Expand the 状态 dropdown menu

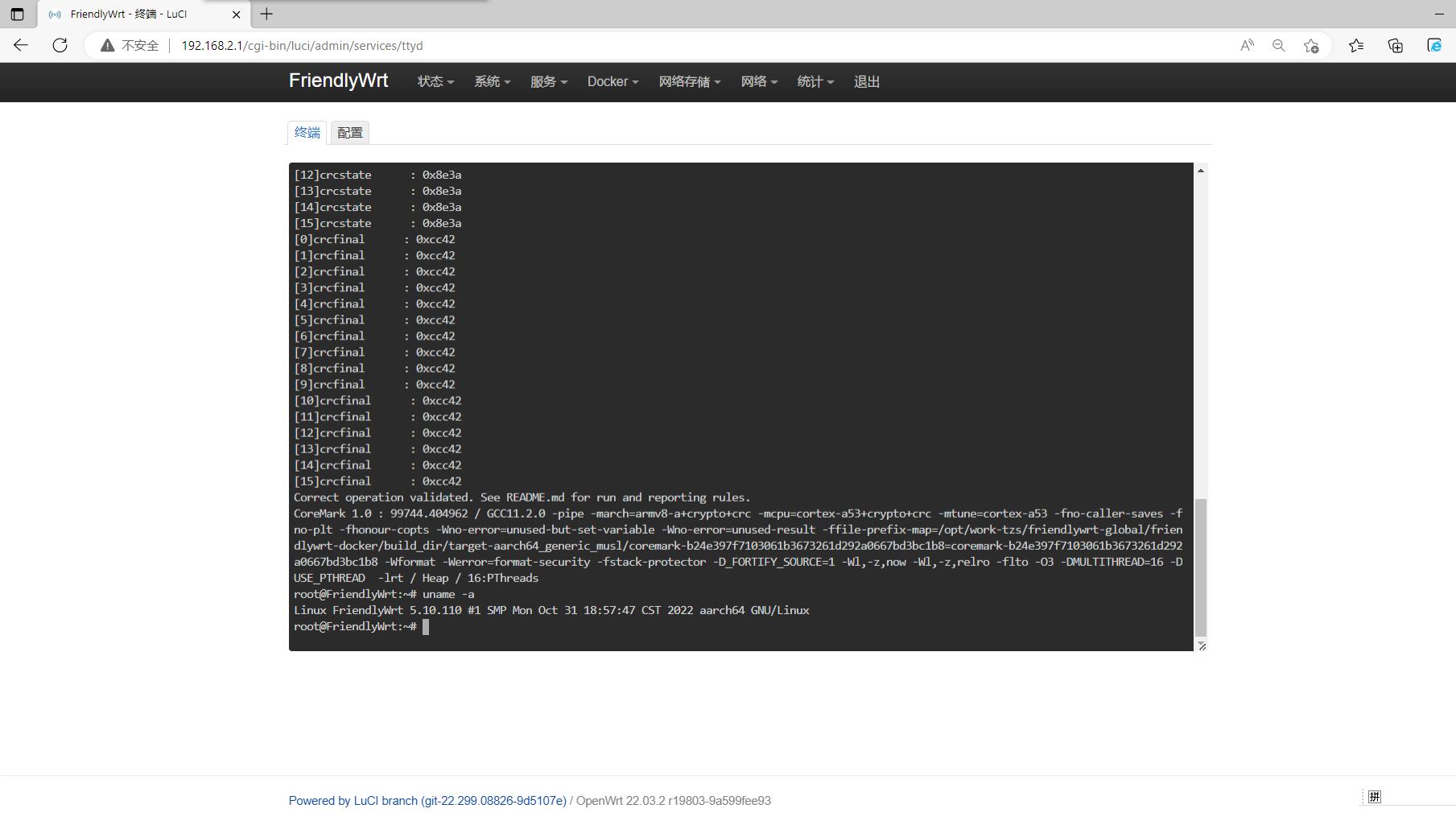(435, 82)
